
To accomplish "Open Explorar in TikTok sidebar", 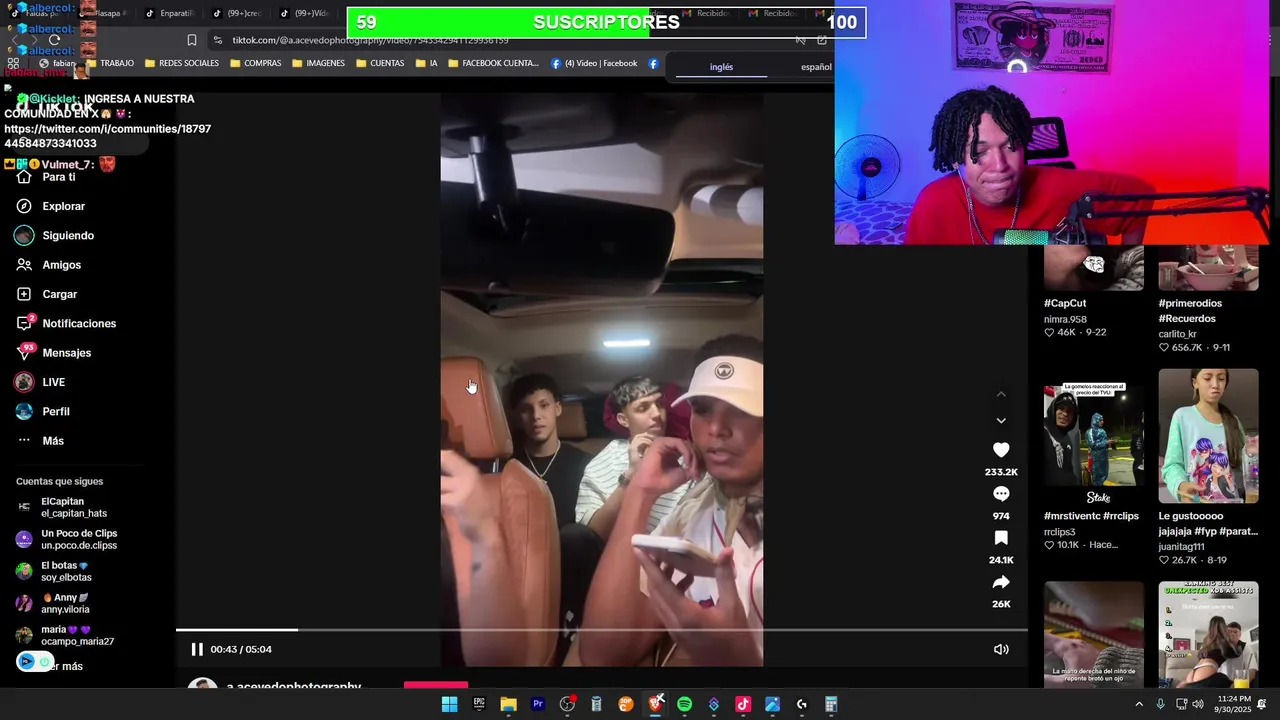I will pyautogui.click(x=51, y=206).
